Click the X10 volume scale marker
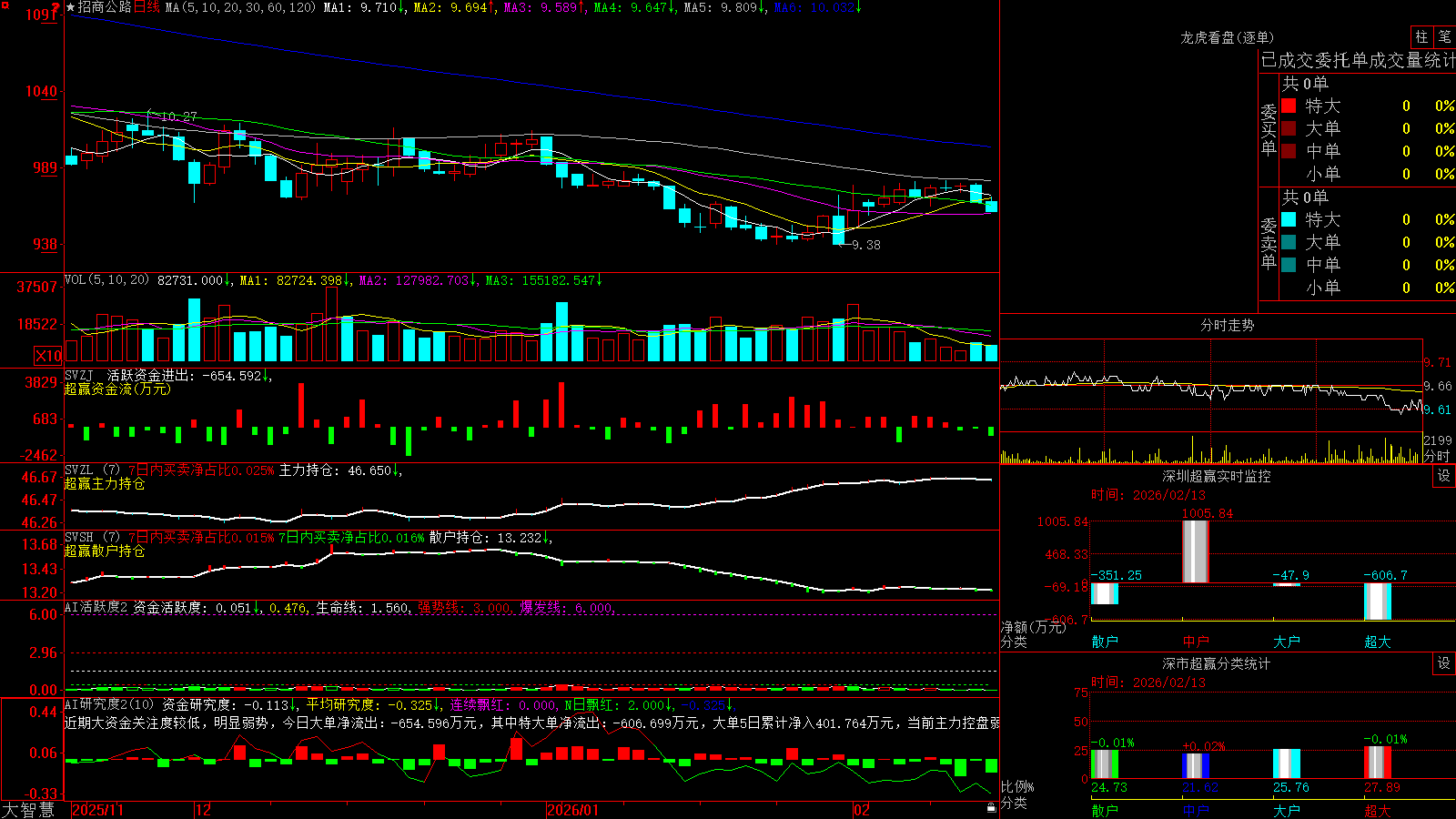 (x=47, y=356)
